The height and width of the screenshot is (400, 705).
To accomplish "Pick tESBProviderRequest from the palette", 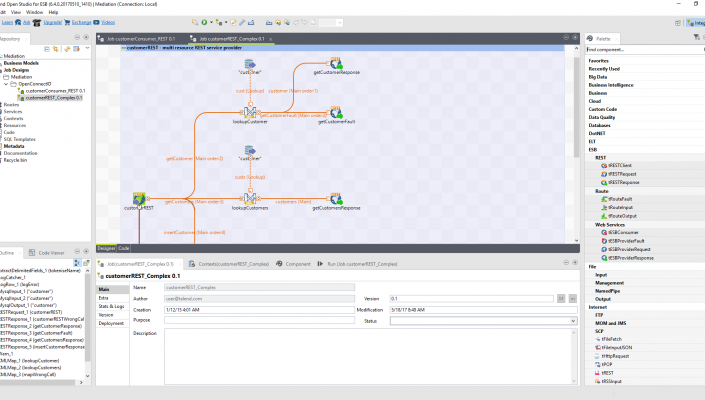I will [629, 249].
